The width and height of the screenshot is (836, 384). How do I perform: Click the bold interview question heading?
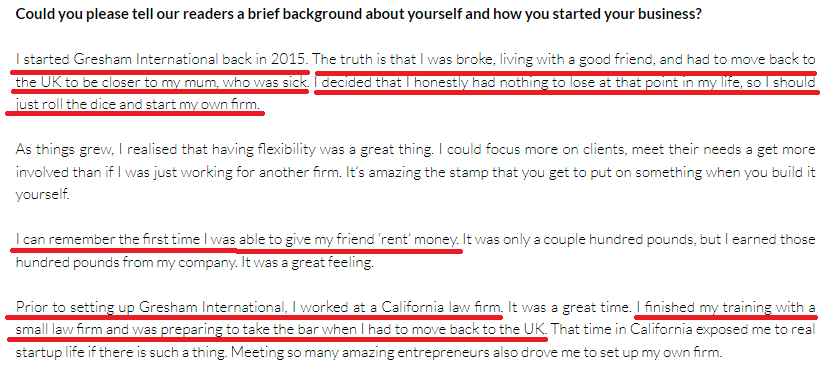pos(359,14)
